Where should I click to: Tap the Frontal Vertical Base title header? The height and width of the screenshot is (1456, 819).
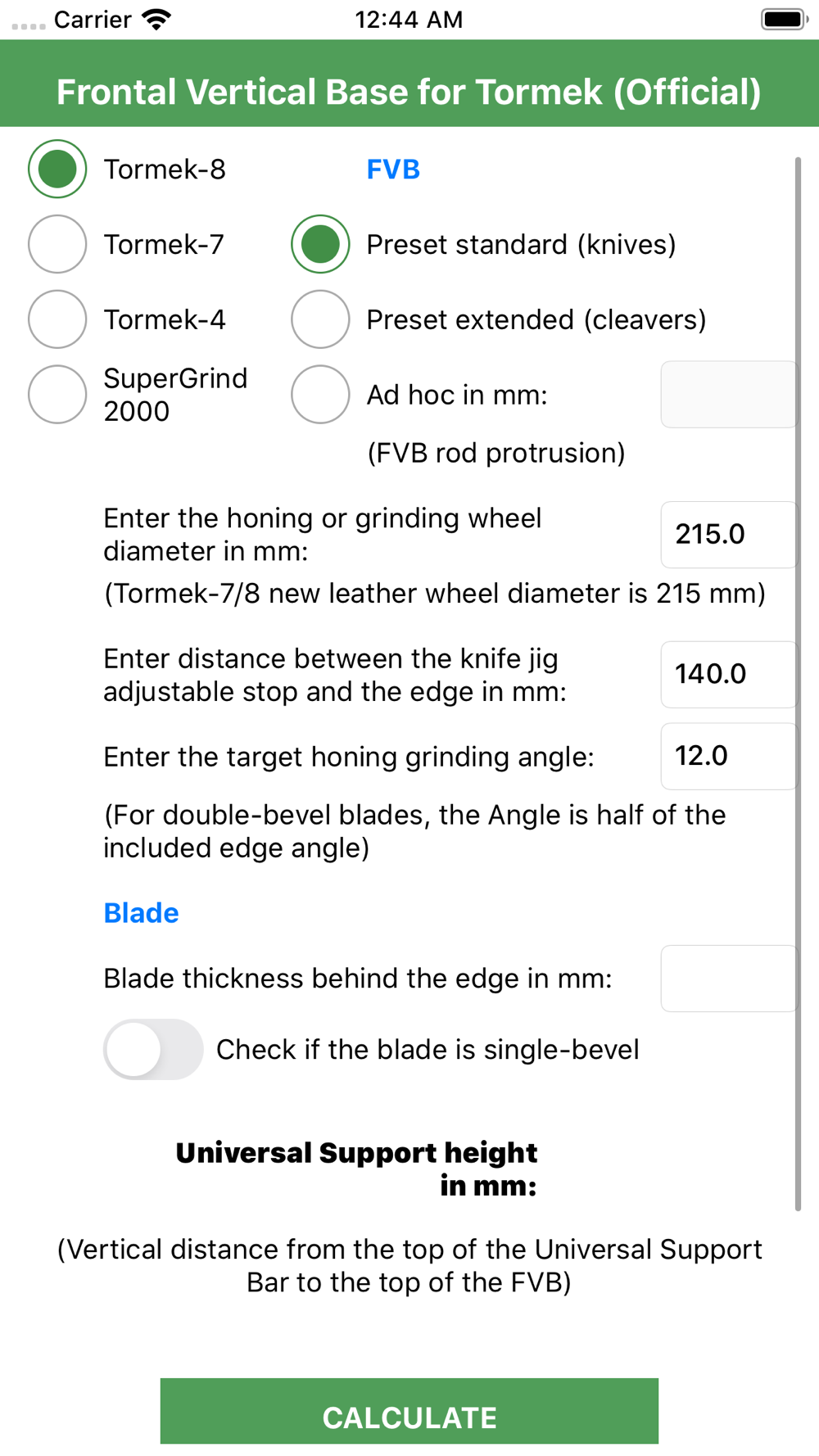point(409,92)
